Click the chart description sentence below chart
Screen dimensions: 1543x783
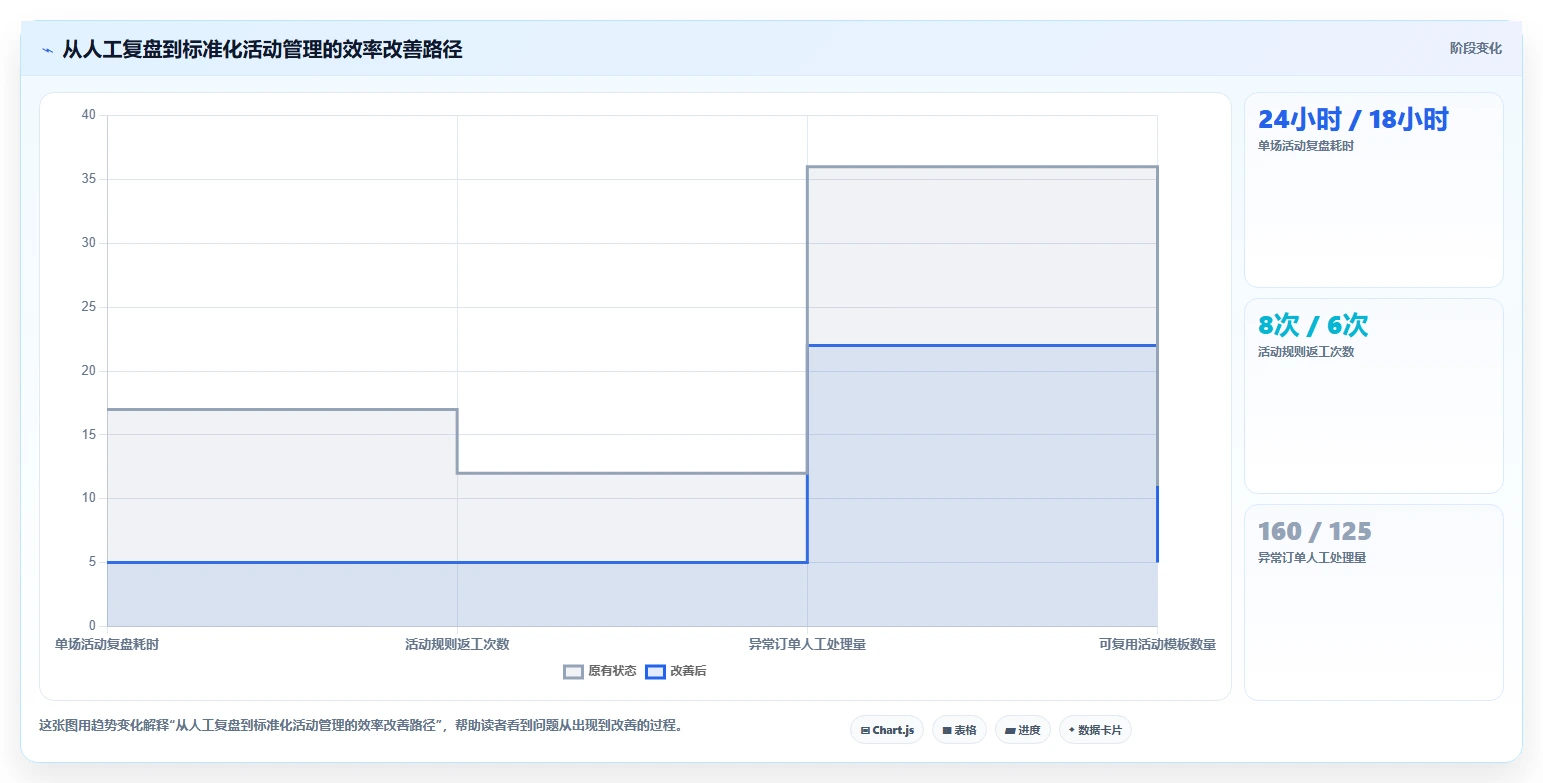click(x=361, y=726)
